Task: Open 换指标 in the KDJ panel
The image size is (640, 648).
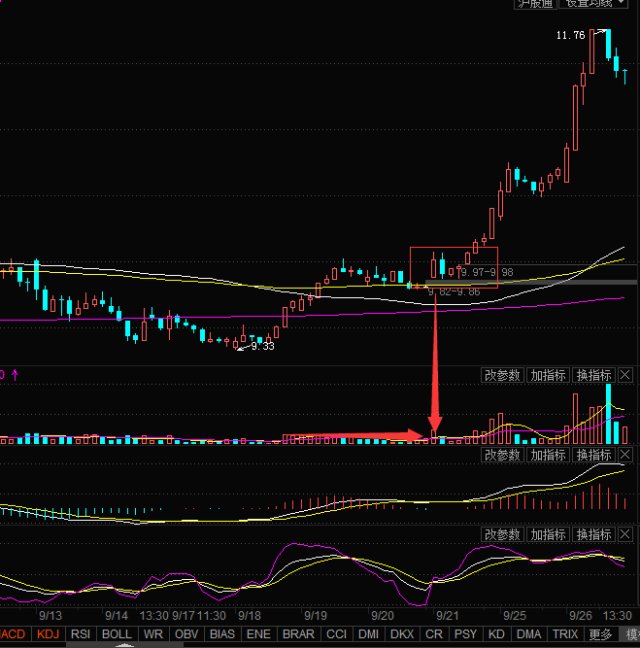Action: pyautogui.click(x=594, y=534)
